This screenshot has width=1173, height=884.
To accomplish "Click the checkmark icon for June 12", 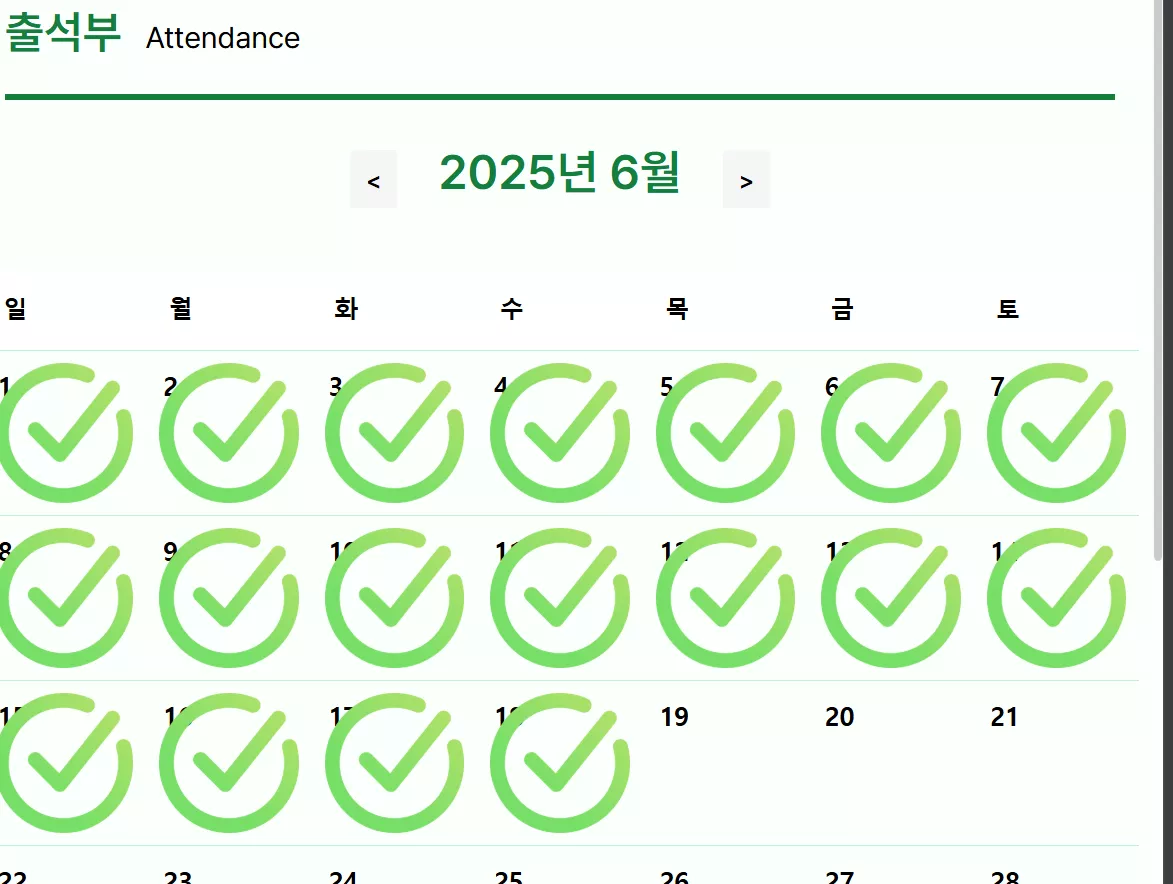I will coord(725,598).
